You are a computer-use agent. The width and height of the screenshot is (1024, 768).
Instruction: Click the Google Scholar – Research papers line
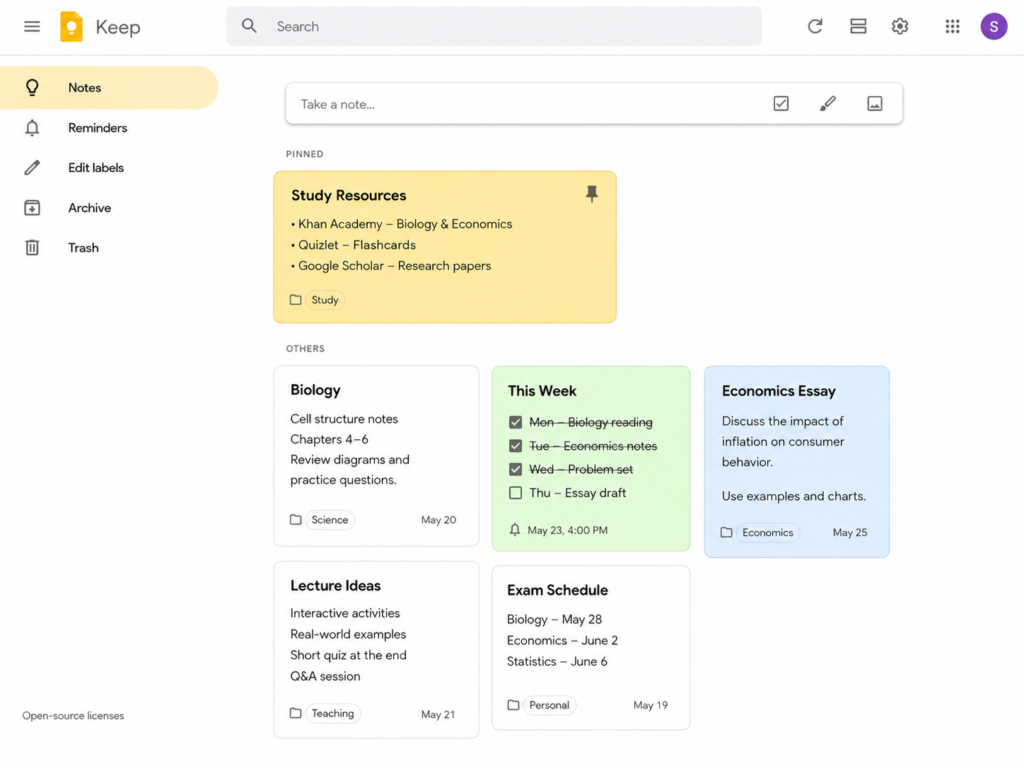click(391, 266)
